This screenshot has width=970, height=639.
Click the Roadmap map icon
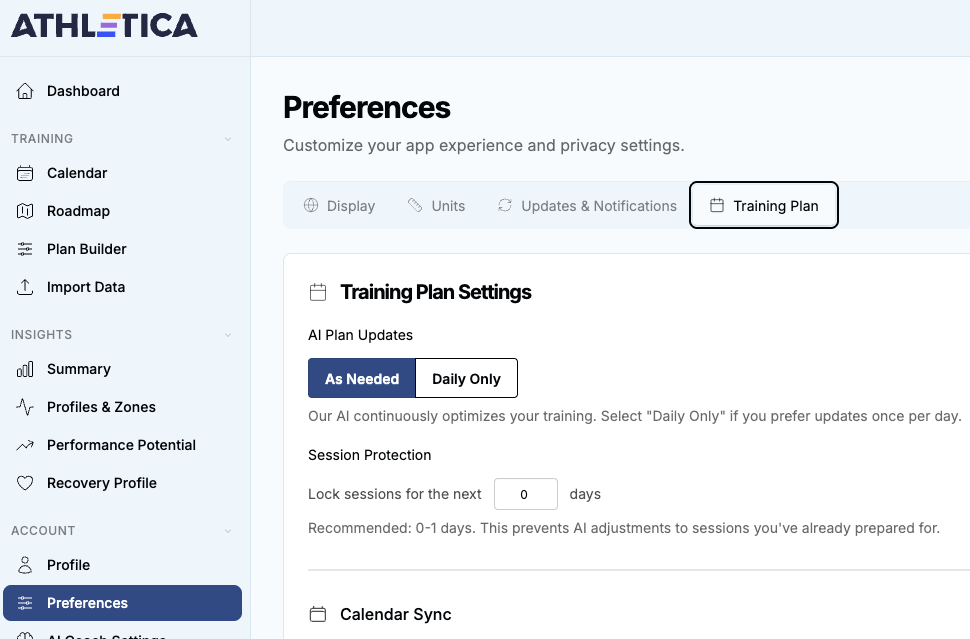tap(26, 211)
